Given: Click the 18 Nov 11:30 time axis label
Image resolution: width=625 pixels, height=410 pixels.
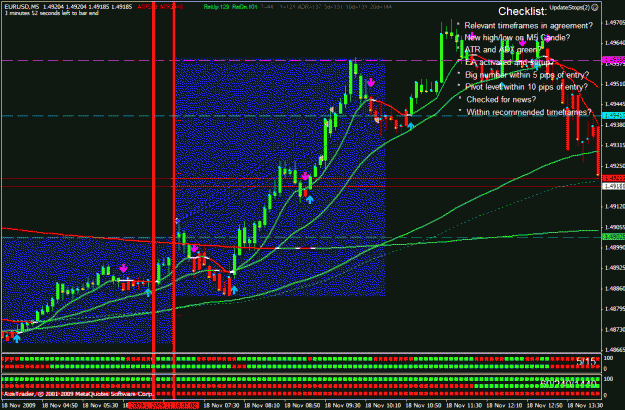Looking at the screenshot, I should 462,406.
